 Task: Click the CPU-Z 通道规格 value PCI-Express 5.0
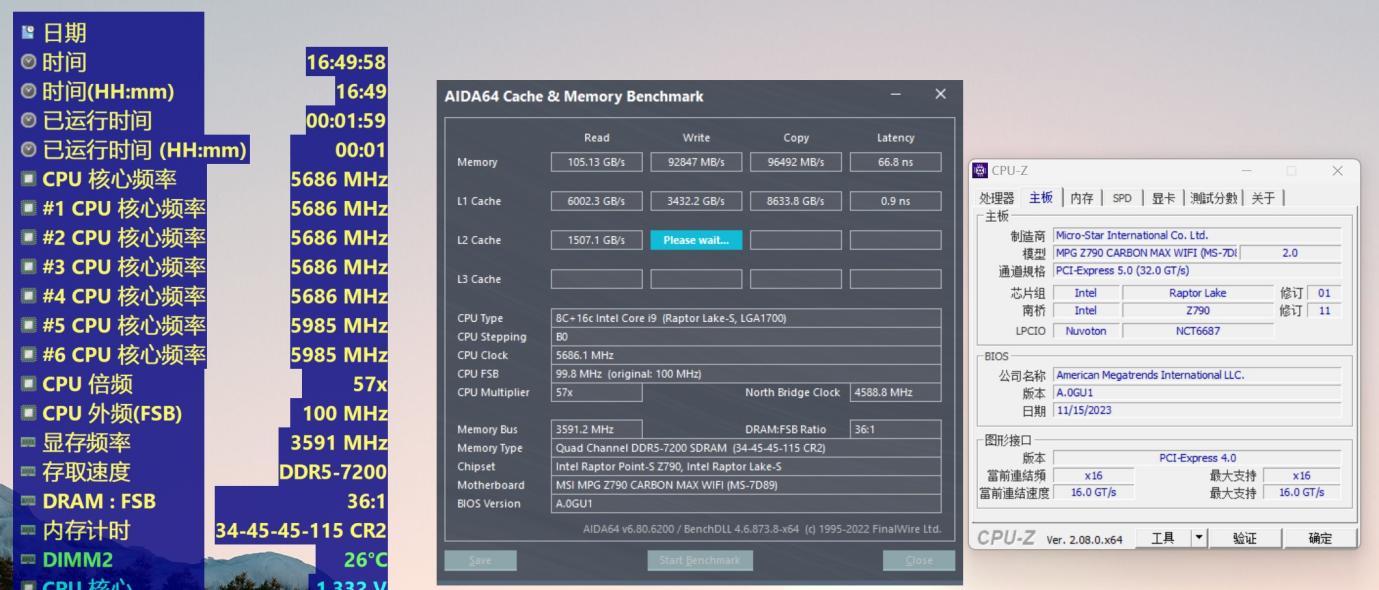[x=1198, y=271]
